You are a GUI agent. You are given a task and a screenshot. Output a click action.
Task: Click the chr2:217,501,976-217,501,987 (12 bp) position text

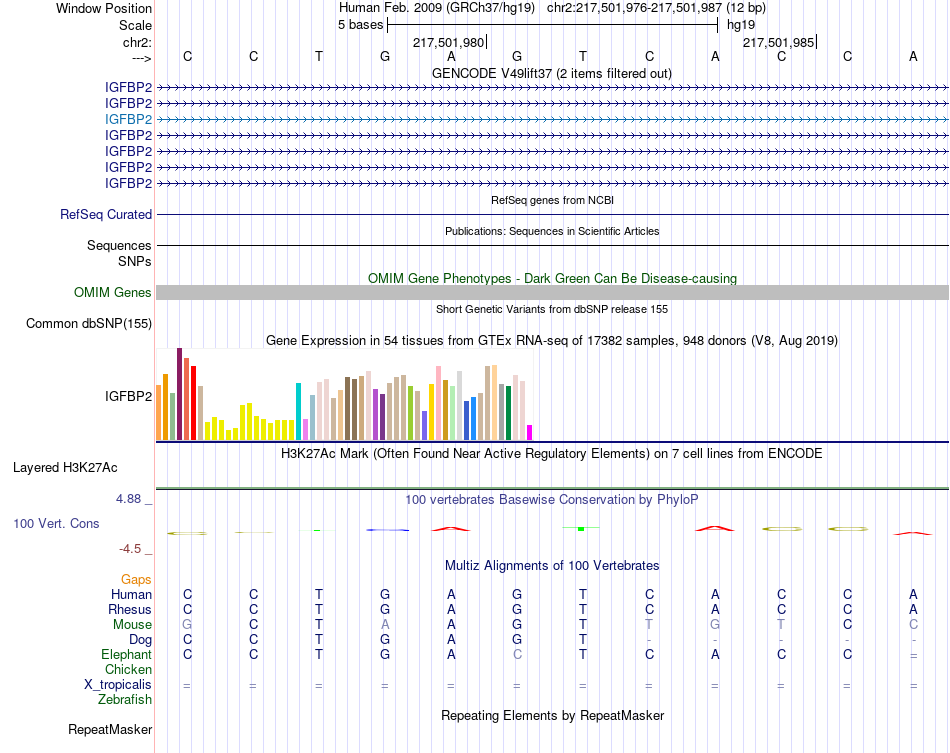656,8
